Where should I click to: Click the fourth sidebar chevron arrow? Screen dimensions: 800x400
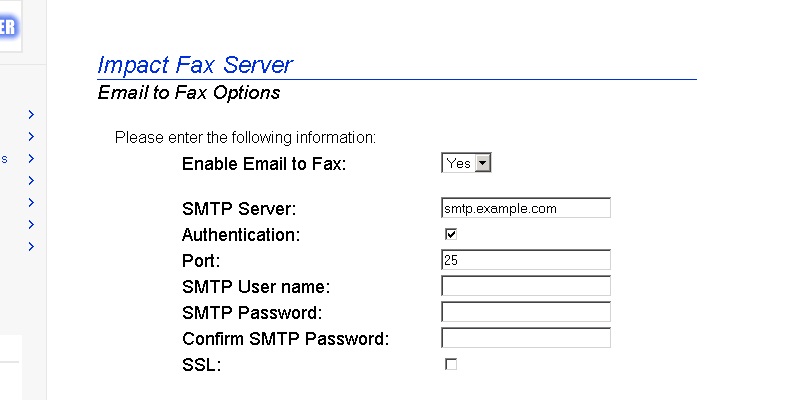[x=32, y=181]
